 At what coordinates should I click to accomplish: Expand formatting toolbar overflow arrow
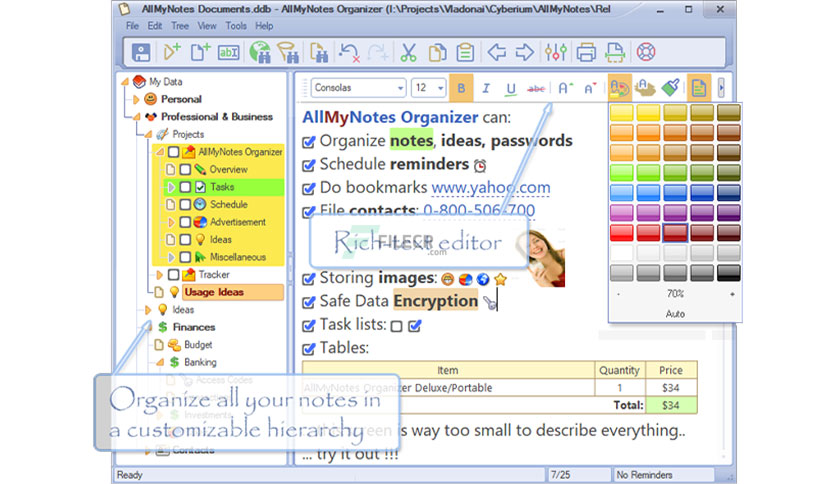(x=721, y=88)
